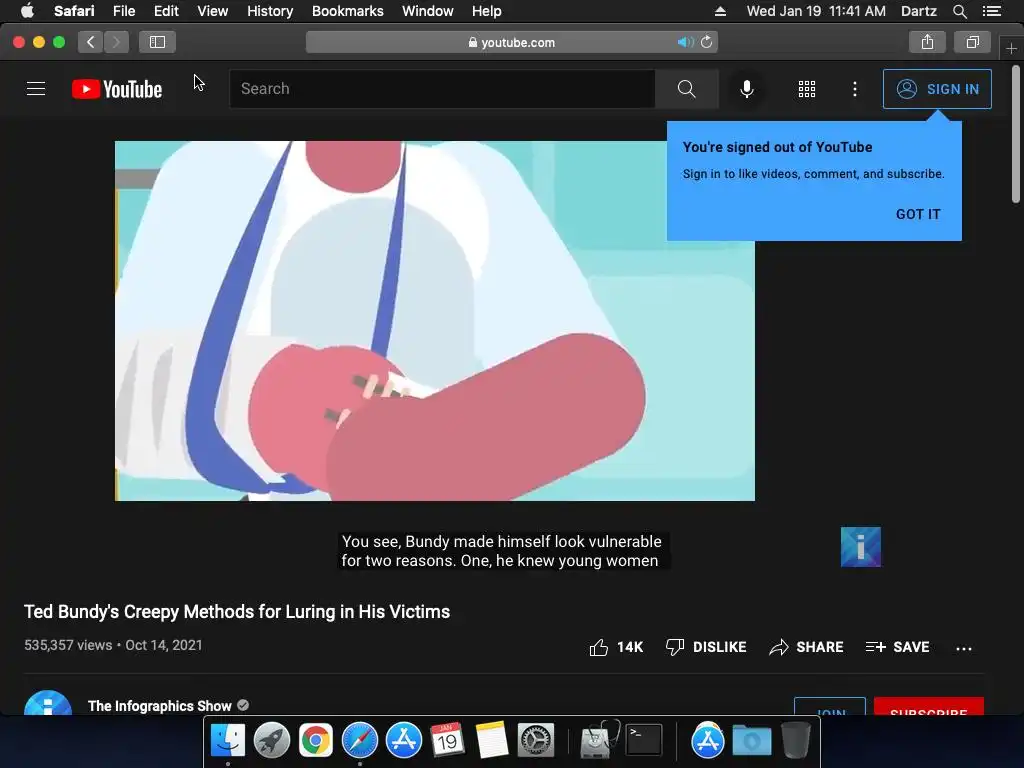The image size is (1024, 768).
Task: Launch Google Chrome from the Dock
Action: click(x=315, y=741)
